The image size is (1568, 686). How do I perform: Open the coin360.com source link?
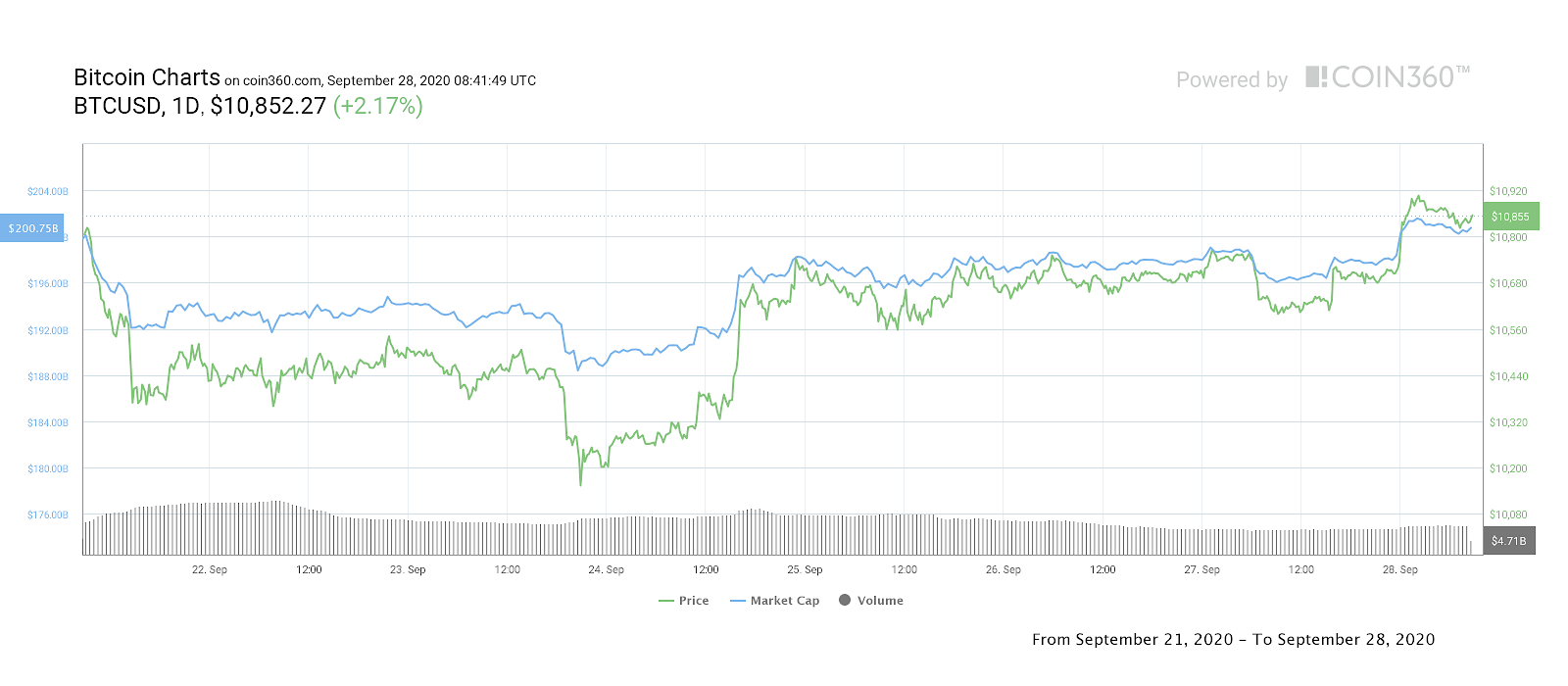click(x=281, y=81)
